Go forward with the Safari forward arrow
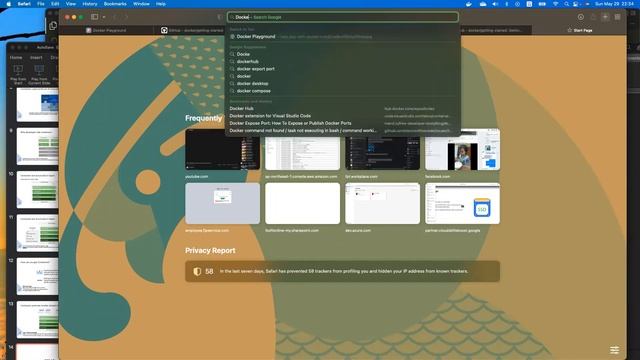The width and height of the screenshot is (640, 360). (126, 17)
